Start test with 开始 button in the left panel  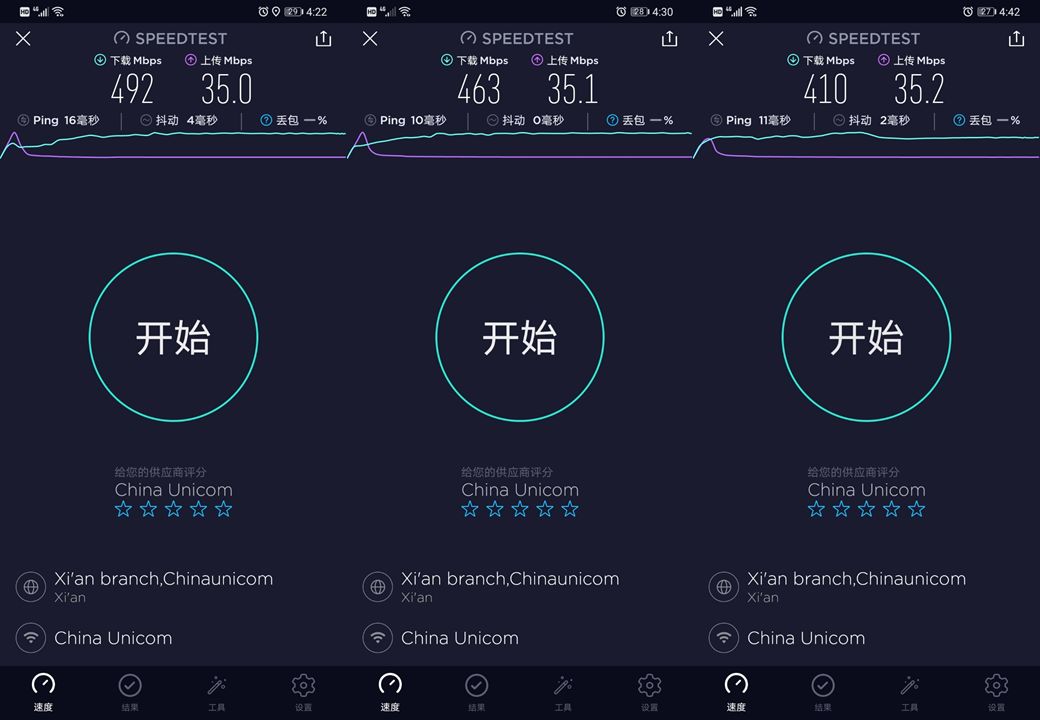173,337
